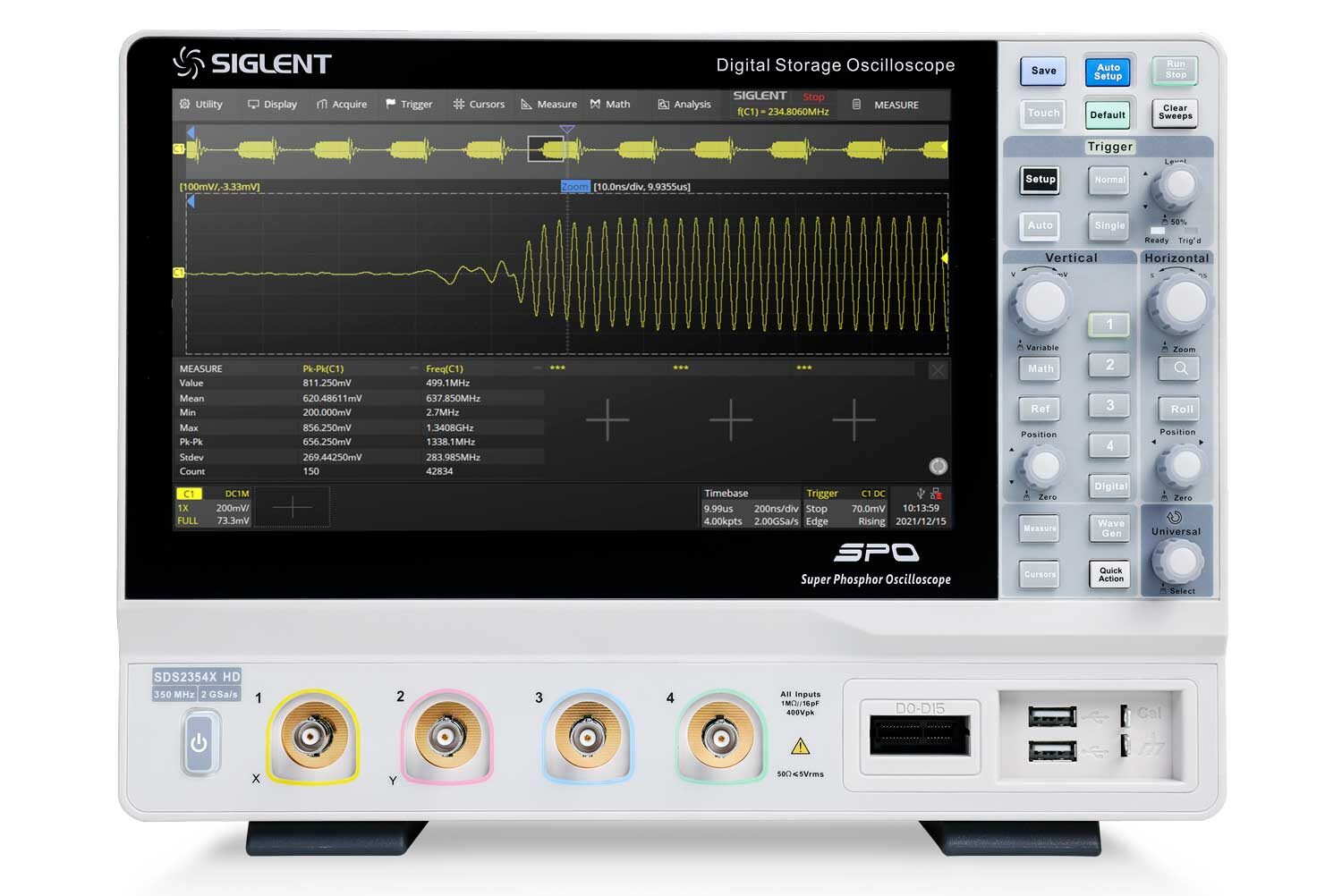Image resolution: width=1342 pixels, height=896 pixels.
Task: Tap the yellow trigger level arrow at grid edge
Action: pos(944,258)
